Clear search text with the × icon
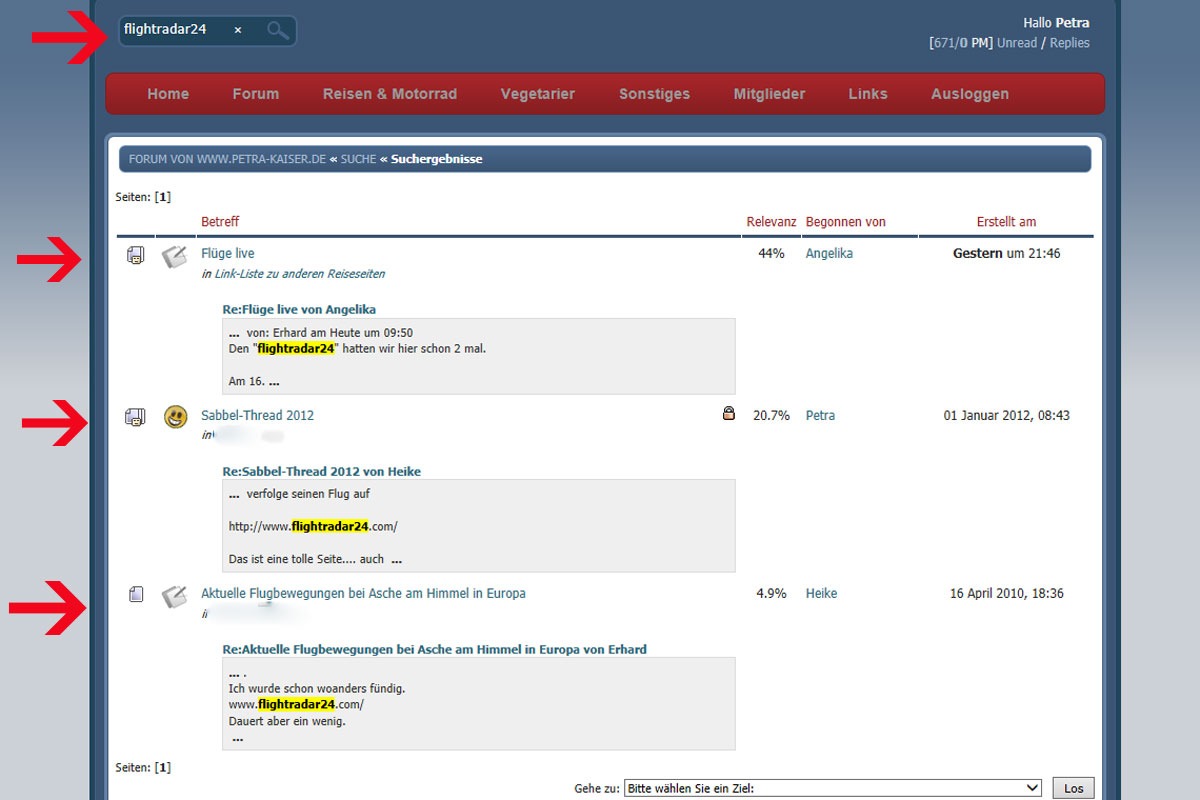 click(x=238, y=30)
